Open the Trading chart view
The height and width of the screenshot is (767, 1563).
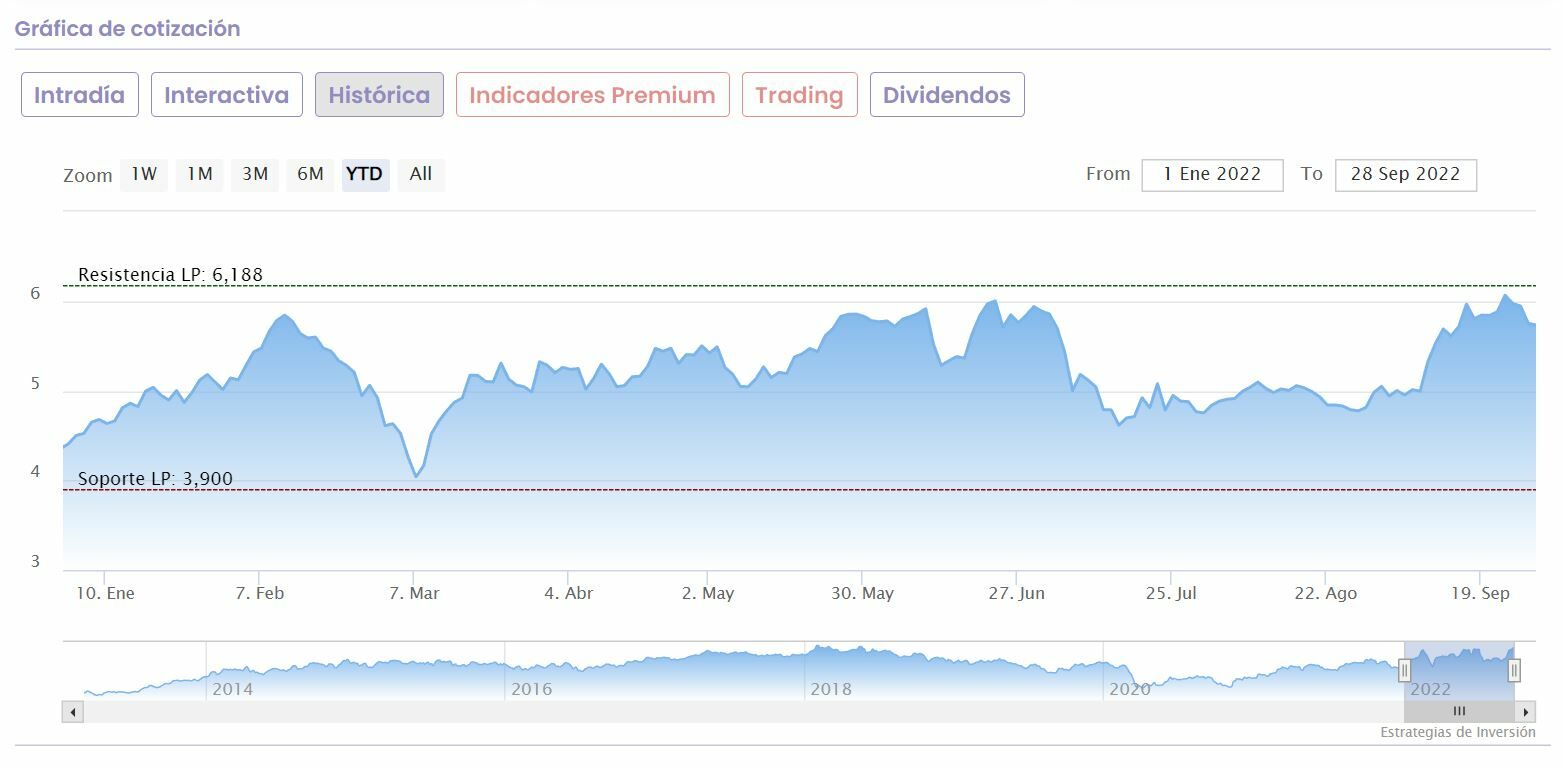799,95
